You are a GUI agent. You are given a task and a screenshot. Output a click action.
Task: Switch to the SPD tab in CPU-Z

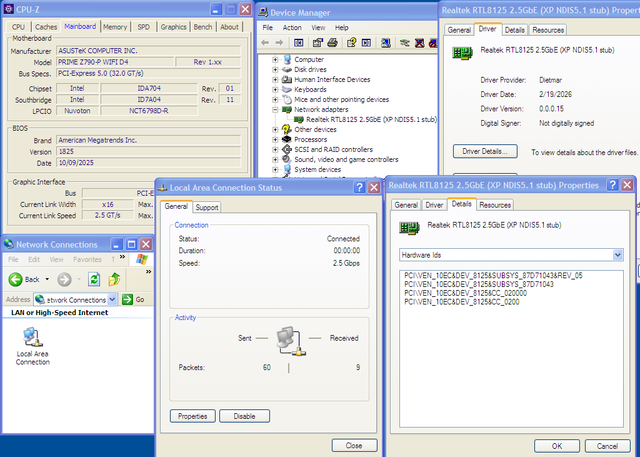[144, 27]
